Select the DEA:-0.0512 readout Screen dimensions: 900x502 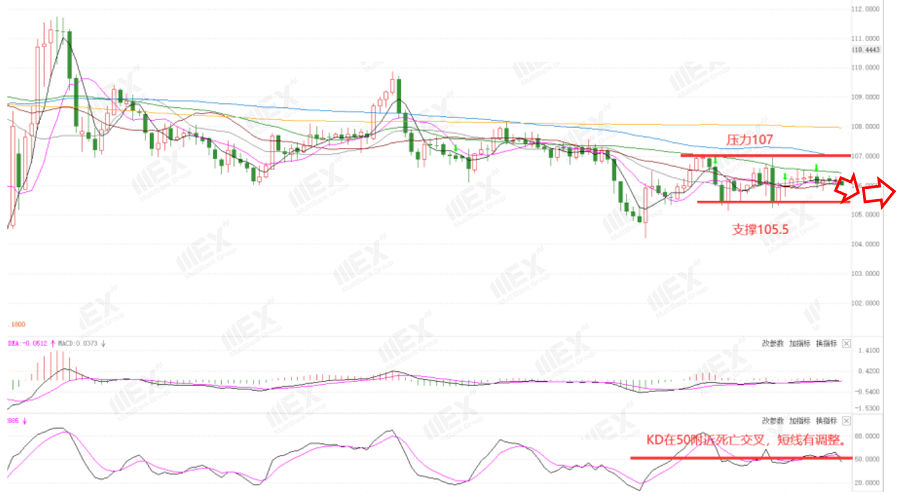28,344
